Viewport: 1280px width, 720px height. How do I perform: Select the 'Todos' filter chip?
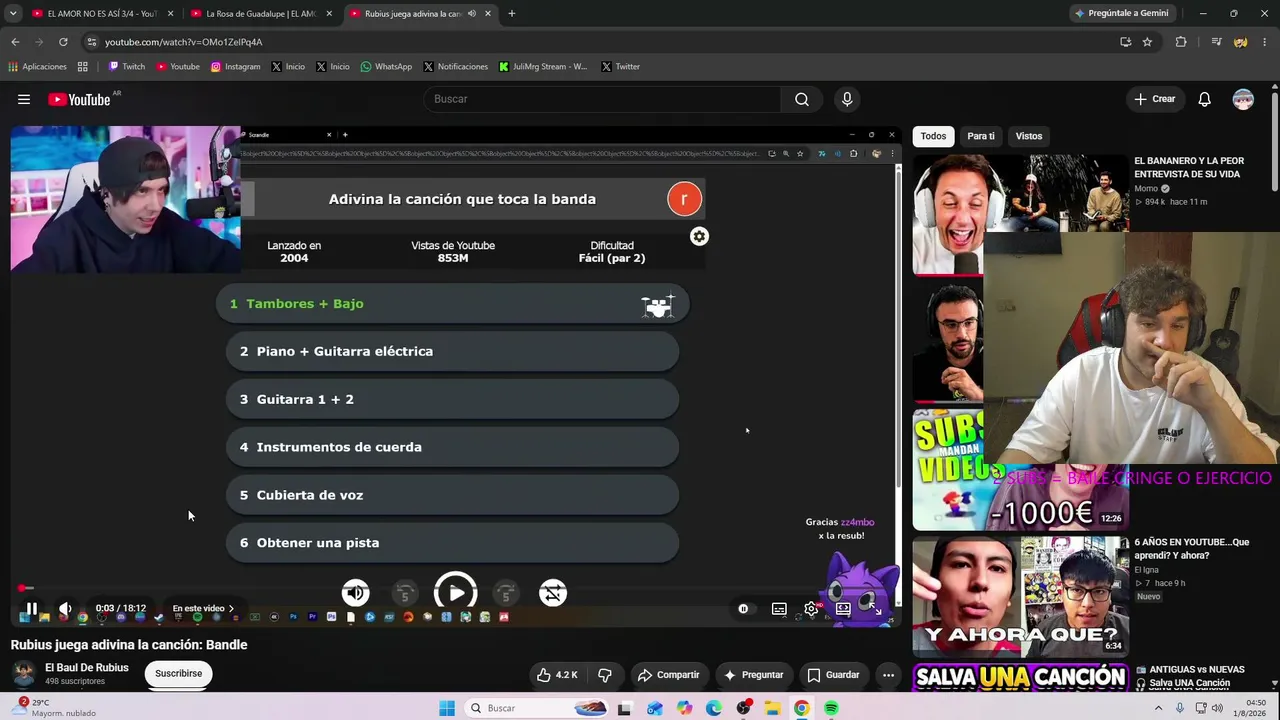(x=933, y=136)
